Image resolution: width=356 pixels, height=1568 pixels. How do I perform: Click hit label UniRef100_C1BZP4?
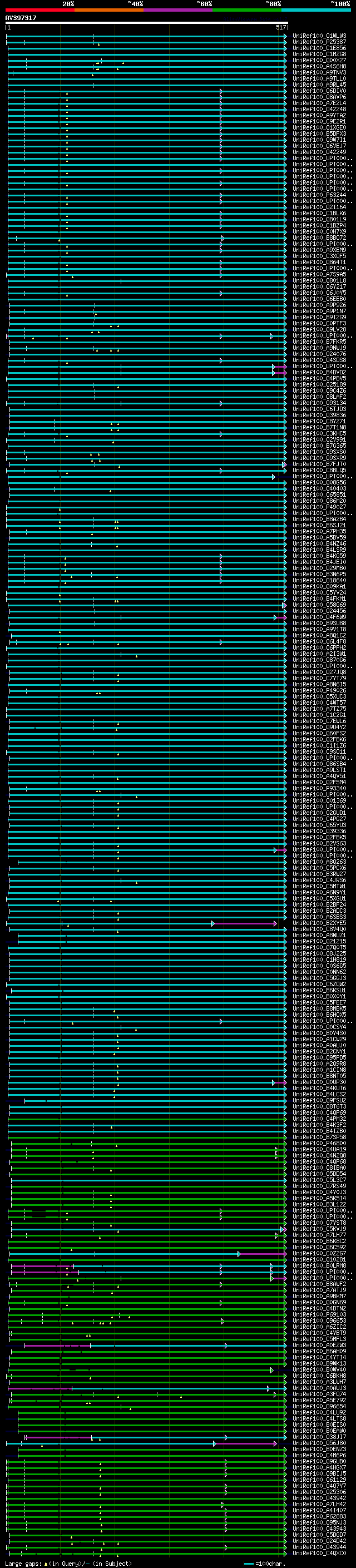click(319, 225)
